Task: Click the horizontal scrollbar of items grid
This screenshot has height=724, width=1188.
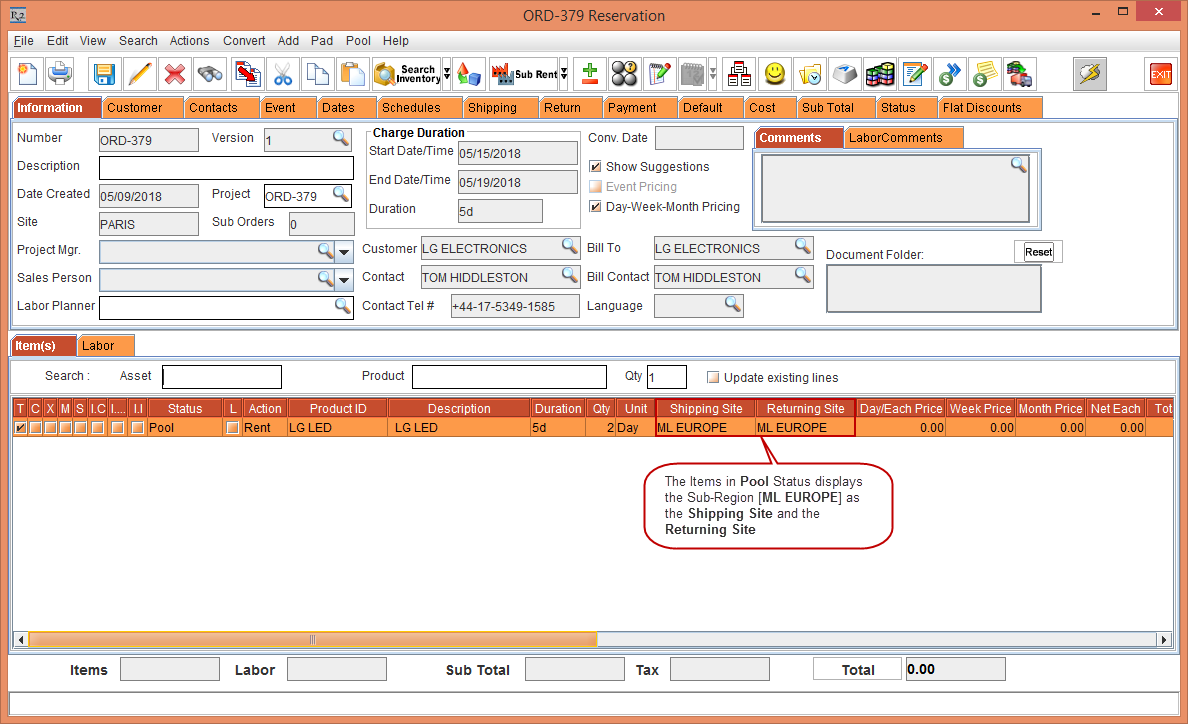Action: pyautogui.click(x=312, y=640)
